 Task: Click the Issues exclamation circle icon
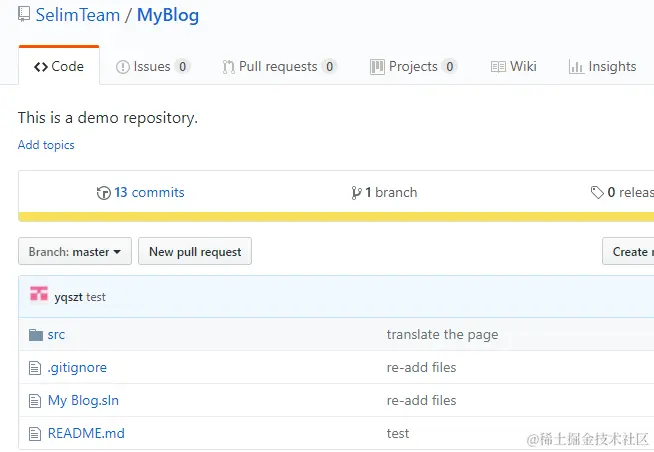[x=123, y=67]
